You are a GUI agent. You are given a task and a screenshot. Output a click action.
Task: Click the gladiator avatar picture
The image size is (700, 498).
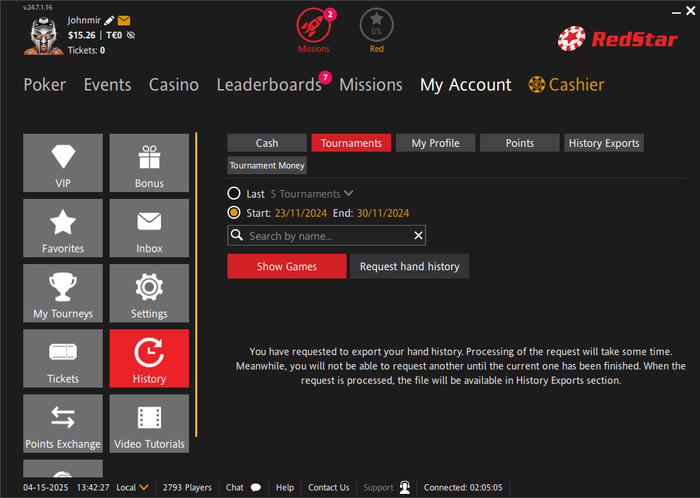pyautogui.click(x=43, y=36)
